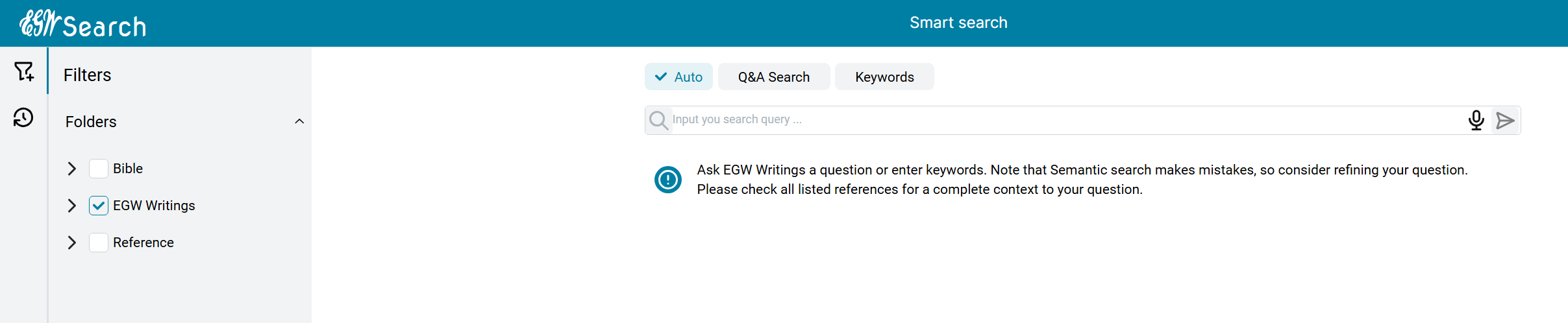
Task: Click the Smart search header title
Action: point(958,23)
